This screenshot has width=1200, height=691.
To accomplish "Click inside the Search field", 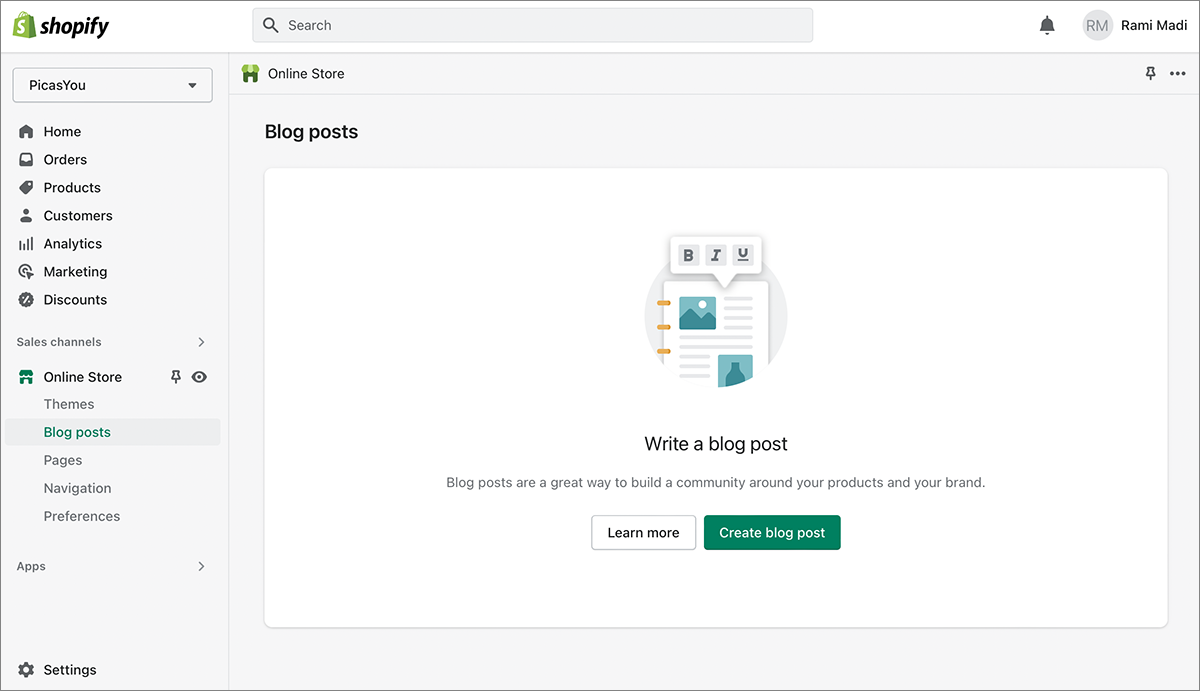I will tap(532, 24).
